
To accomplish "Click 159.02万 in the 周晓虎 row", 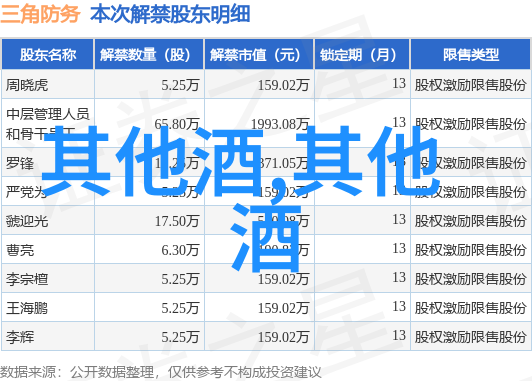I will (283, 85).
